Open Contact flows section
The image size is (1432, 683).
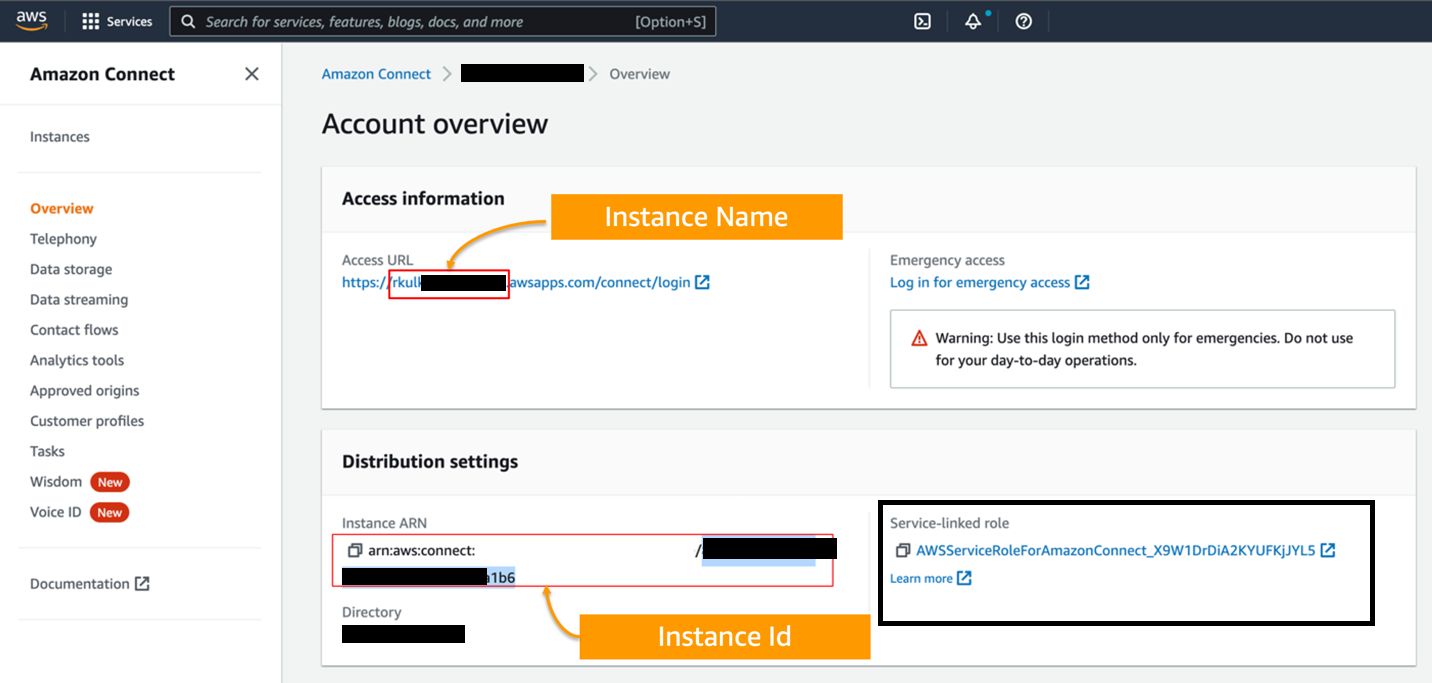click(x=74, y=330)
